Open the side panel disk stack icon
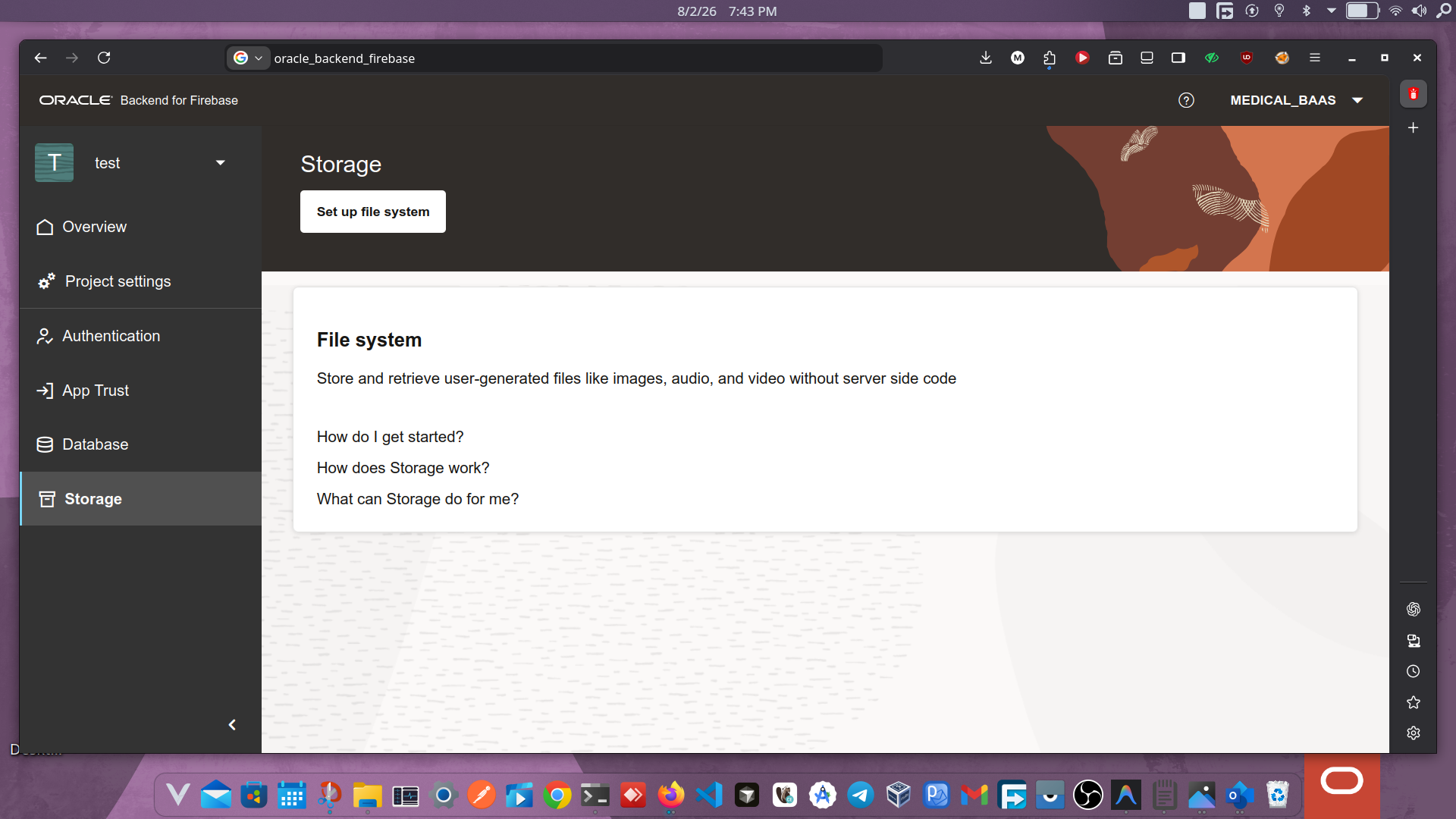This screenshot has height=819, width=1456. point(1414,641)
